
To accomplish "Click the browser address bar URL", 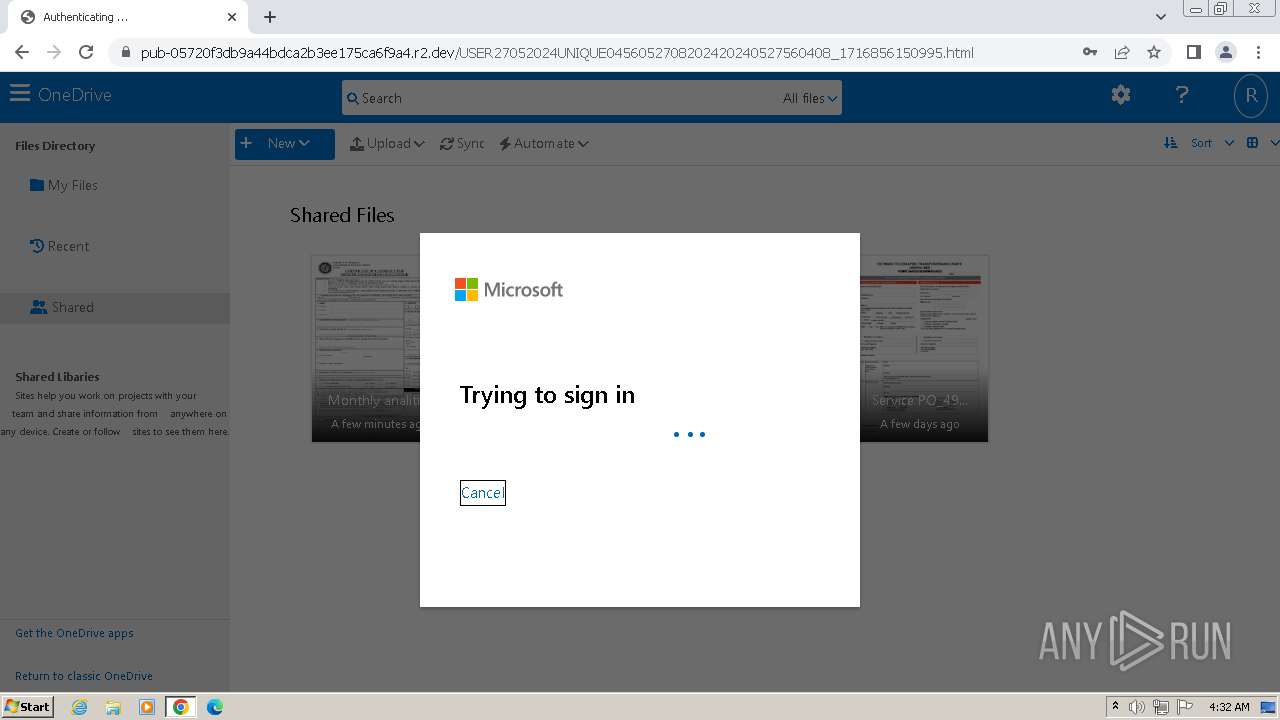I will point(557,53).
